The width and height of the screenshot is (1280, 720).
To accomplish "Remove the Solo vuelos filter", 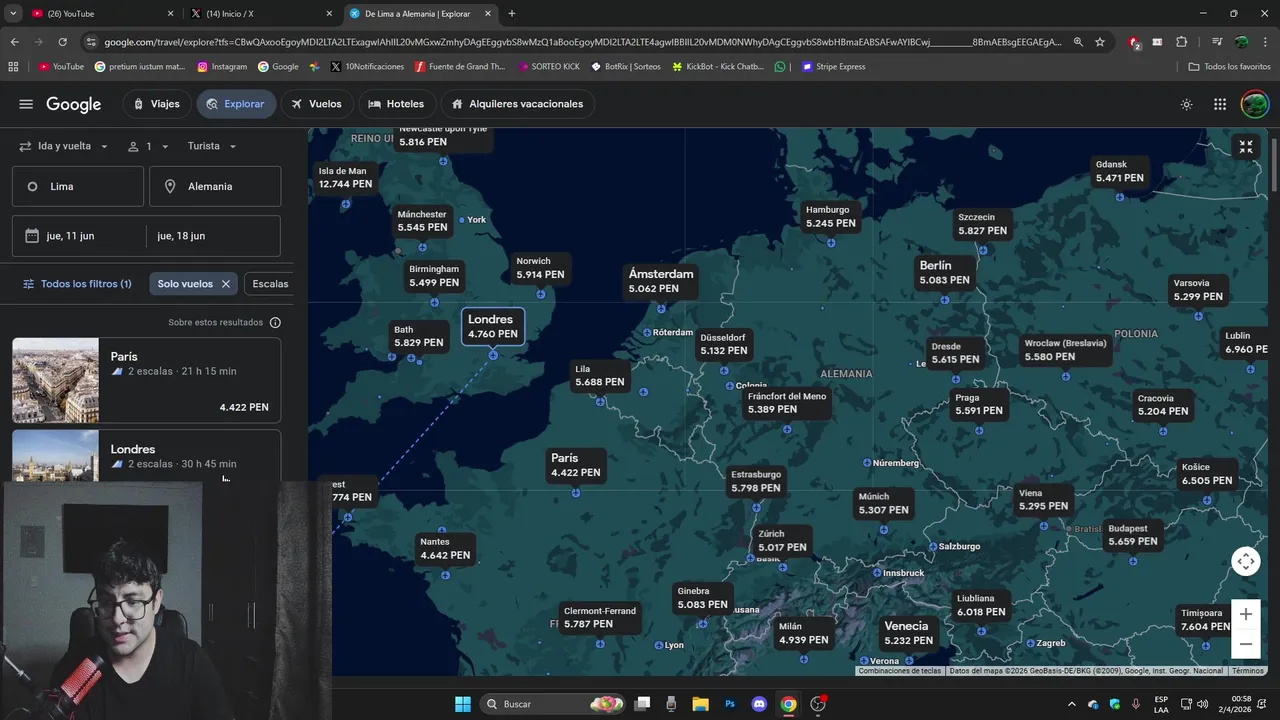I will 226,284.
